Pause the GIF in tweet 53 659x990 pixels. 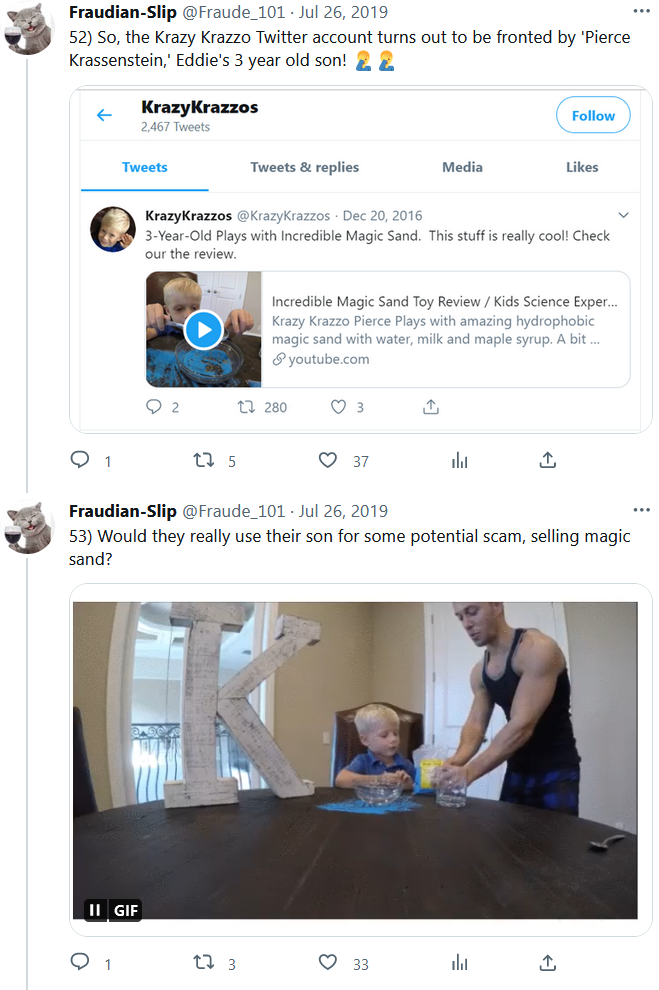95,910
